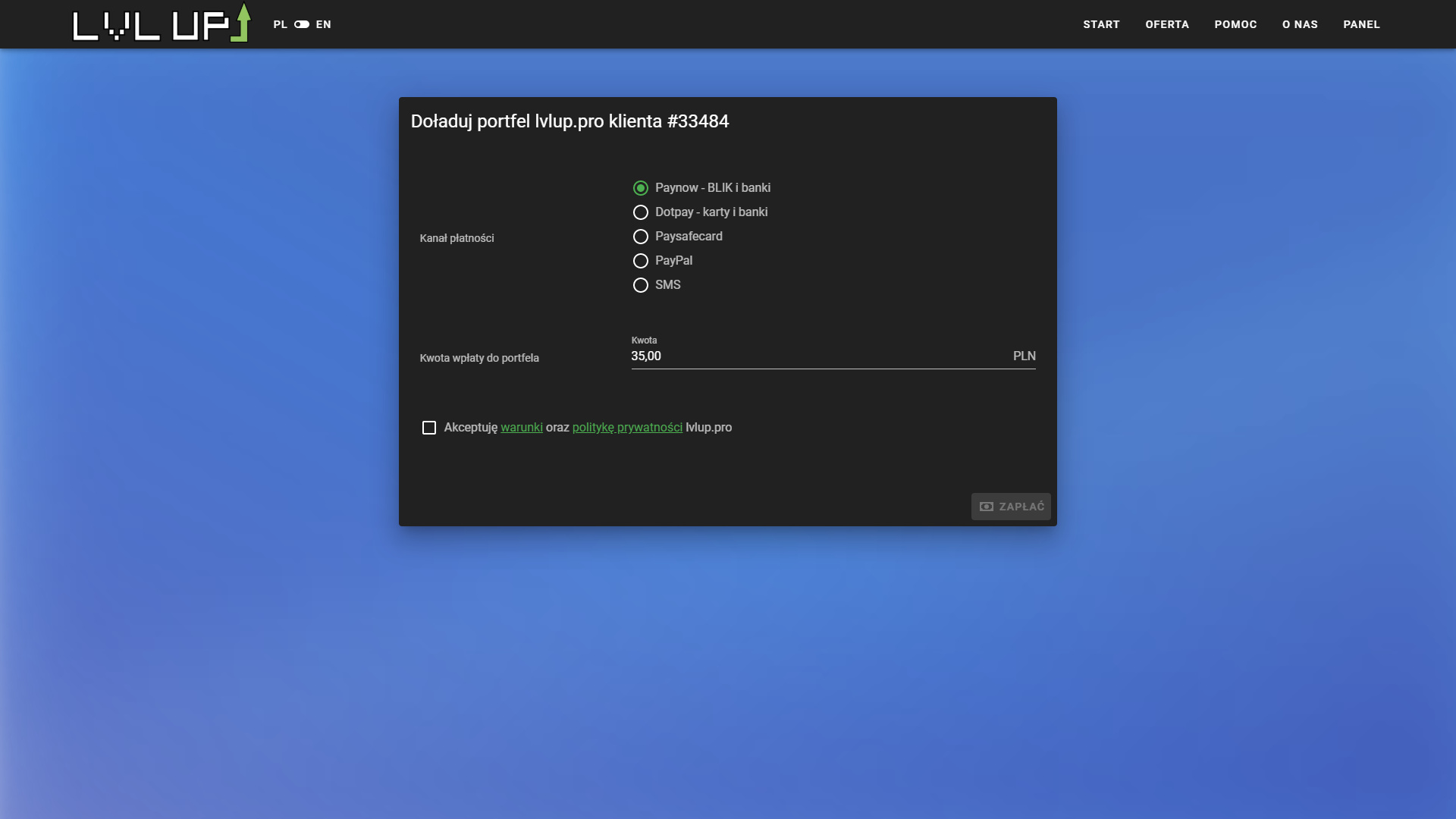The width and height of the screenshot is (1456, 819).
Task: Choose Dotpay - karty i banki
Action: click(641, 212)
